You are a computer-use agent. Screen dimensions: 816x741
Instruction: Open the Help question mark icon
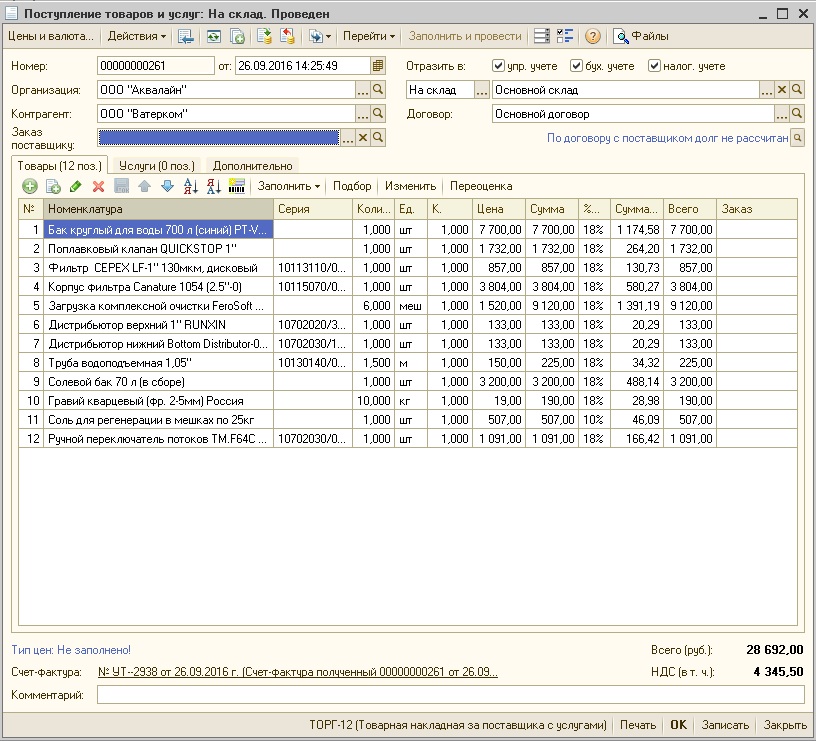tap(593, 36)
